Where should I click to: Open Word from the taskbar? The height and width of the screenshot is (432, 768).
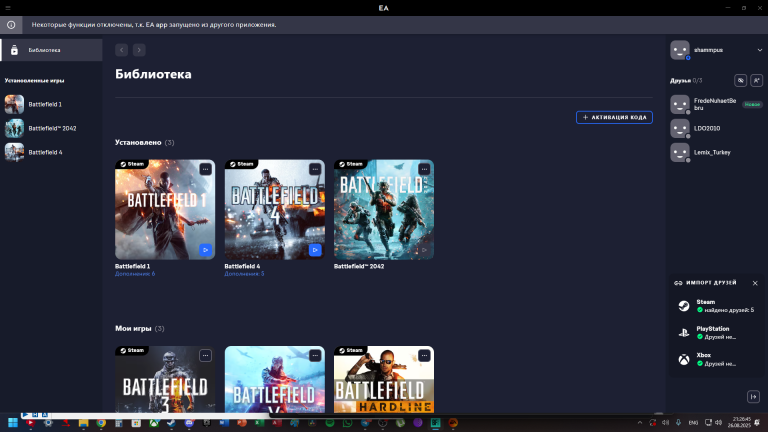[x=224, y=423]
